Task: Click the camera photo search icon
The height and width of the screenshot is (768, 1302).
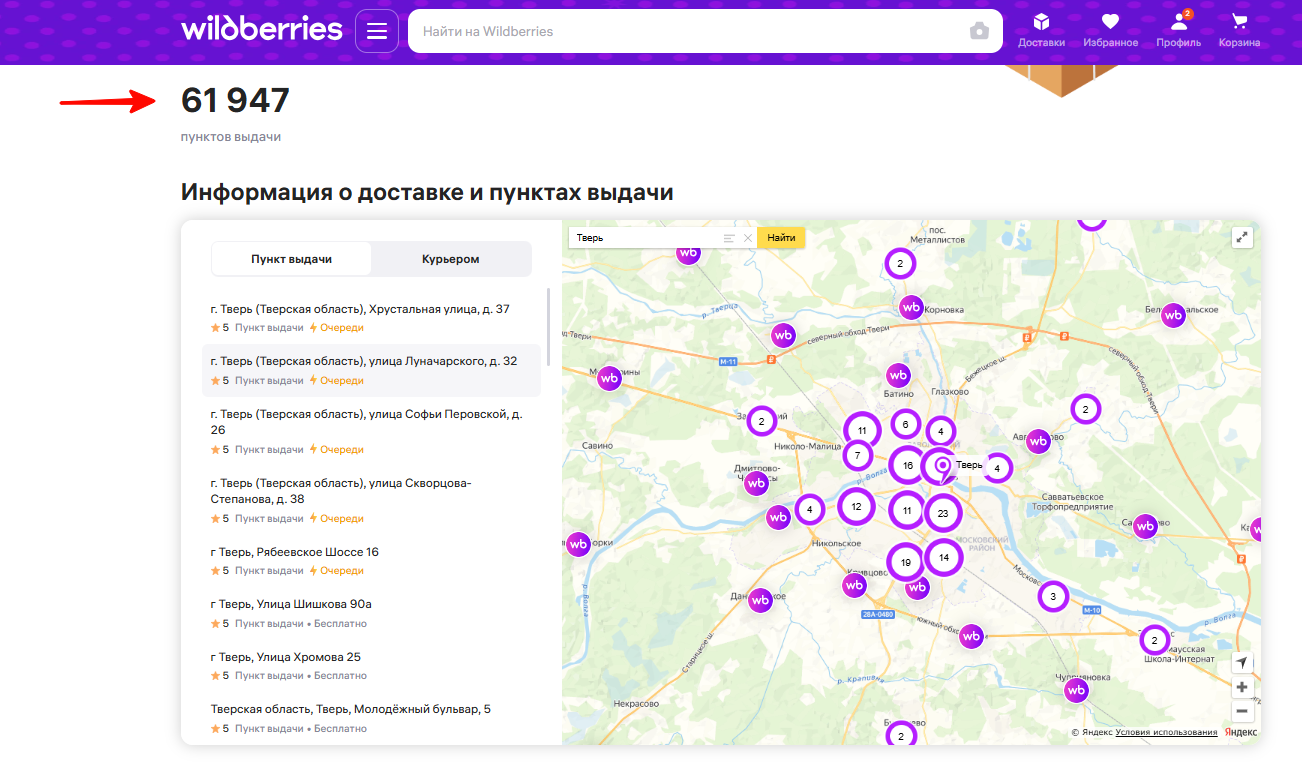Action: coord(979,31)
